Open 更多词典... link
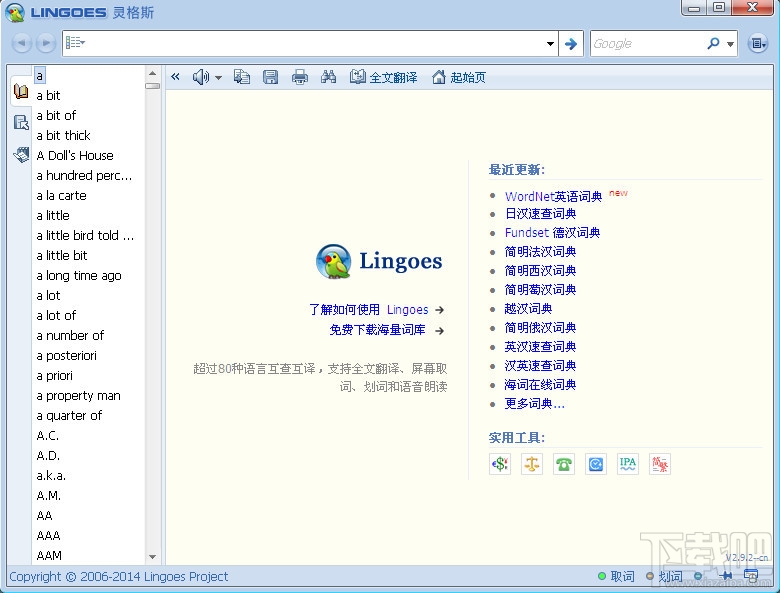780x593 pixels. [x=534, y=403]
